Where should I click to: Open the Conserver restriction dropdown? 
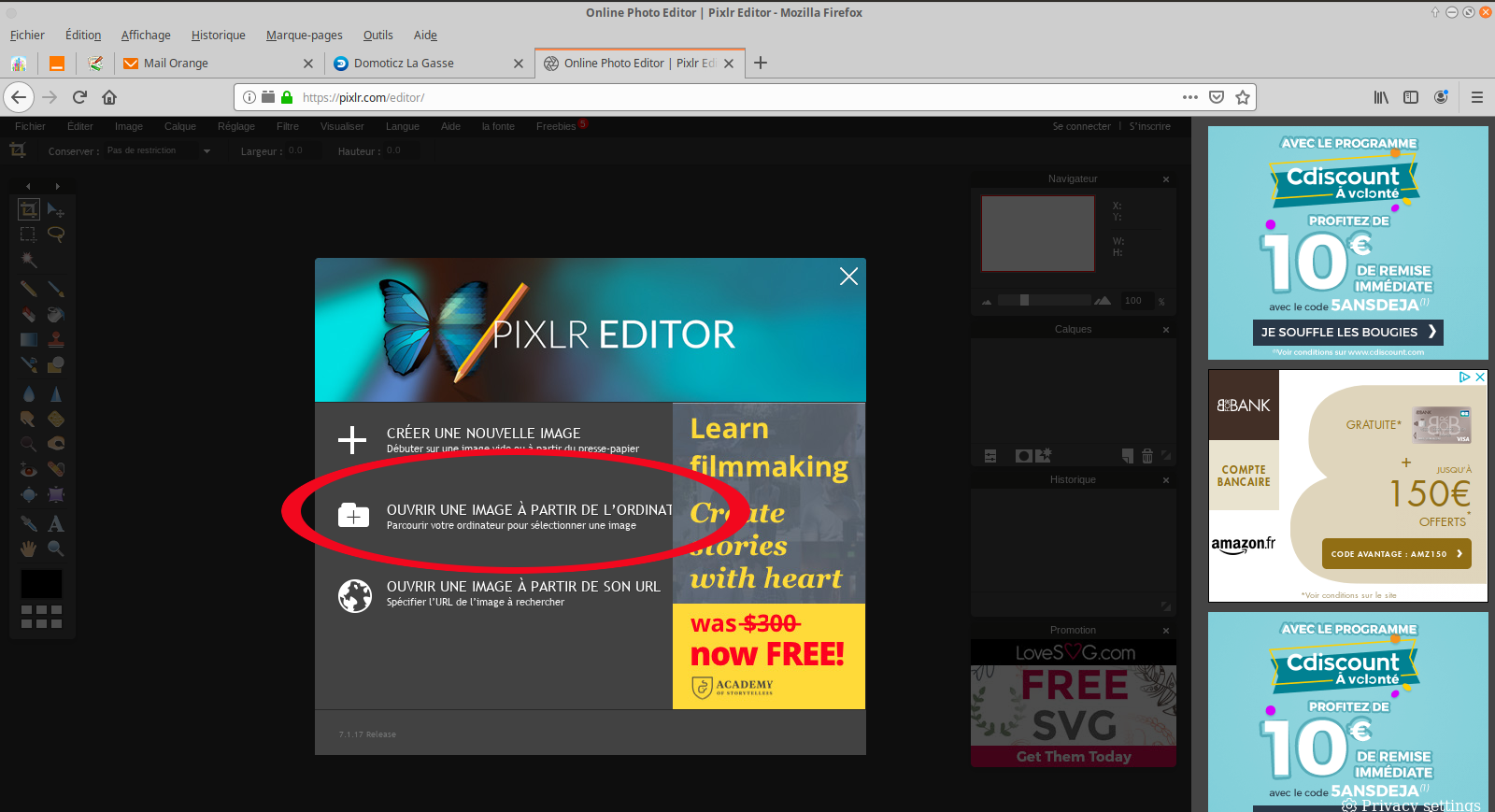(158, 150)
